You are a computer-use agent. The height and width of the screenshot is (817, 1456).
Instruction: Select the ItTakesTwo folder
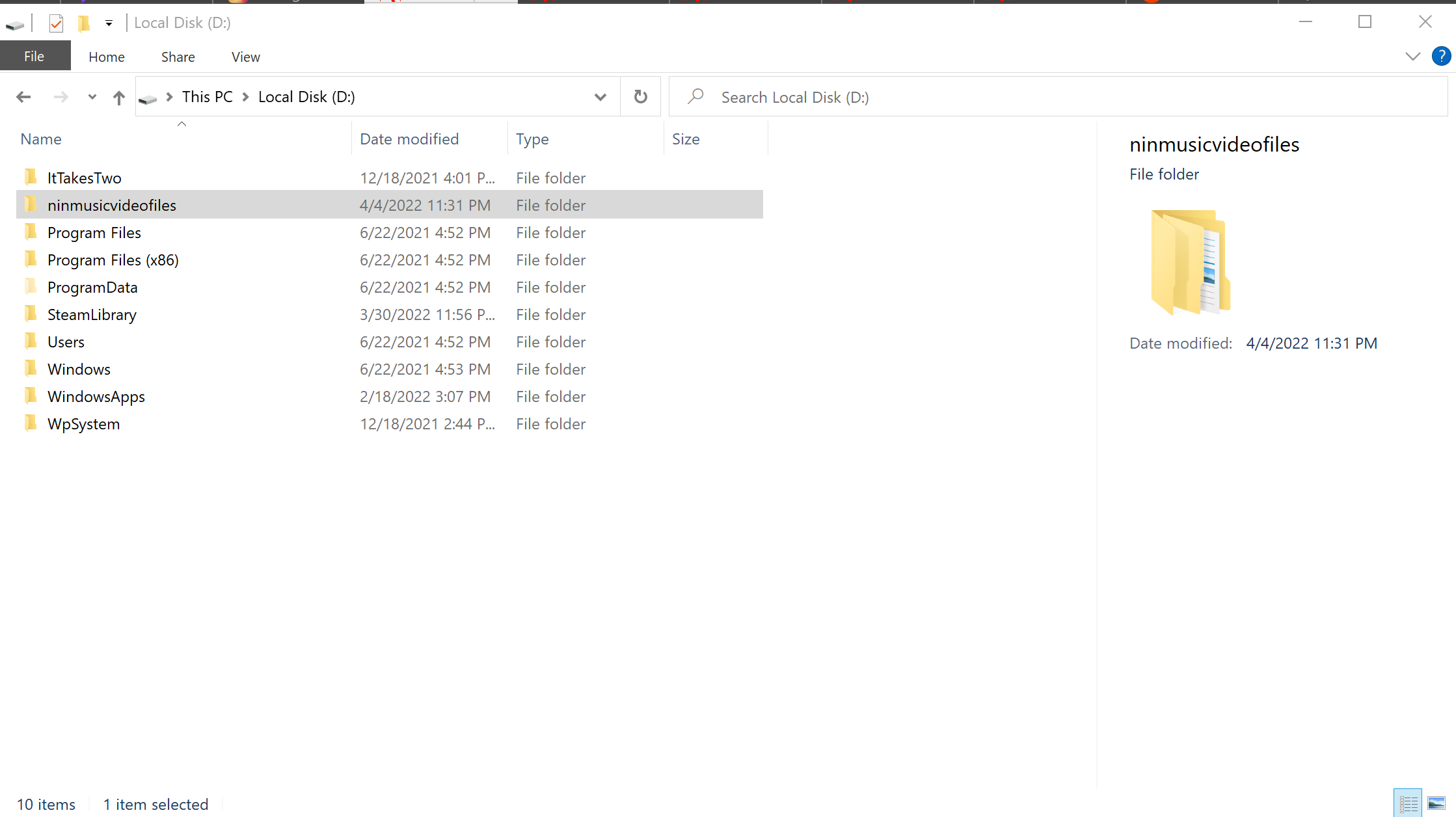[x=84, y=177]
